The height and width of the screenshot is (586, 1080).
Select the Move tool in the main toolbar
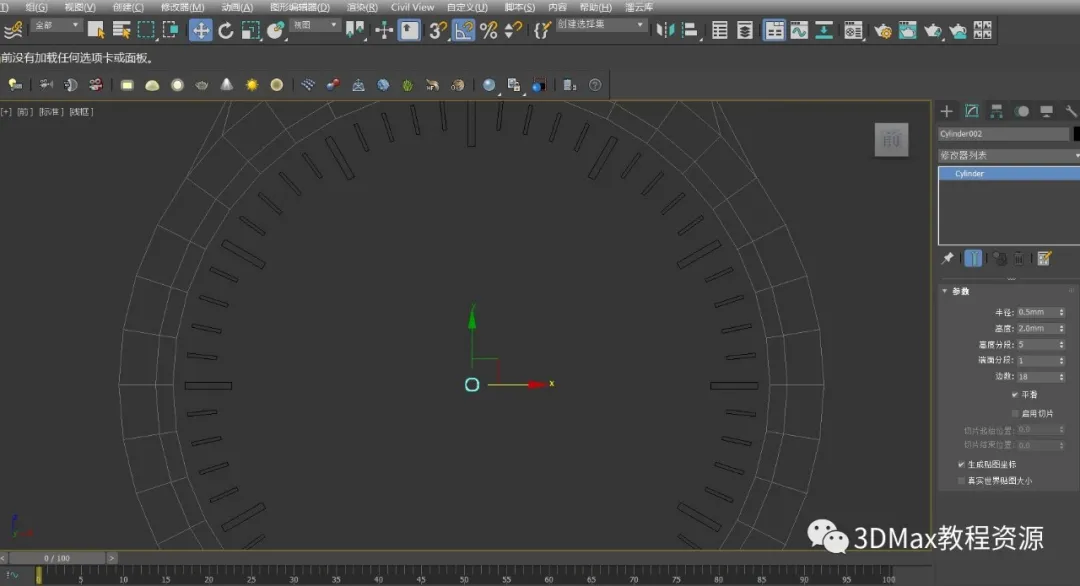click(200, 30)
